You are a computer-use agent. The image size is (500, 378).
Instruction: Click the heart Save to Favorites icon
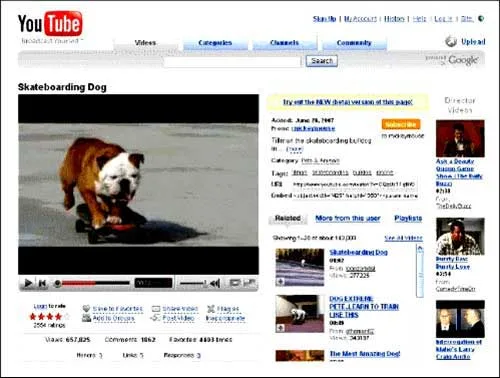86,308
